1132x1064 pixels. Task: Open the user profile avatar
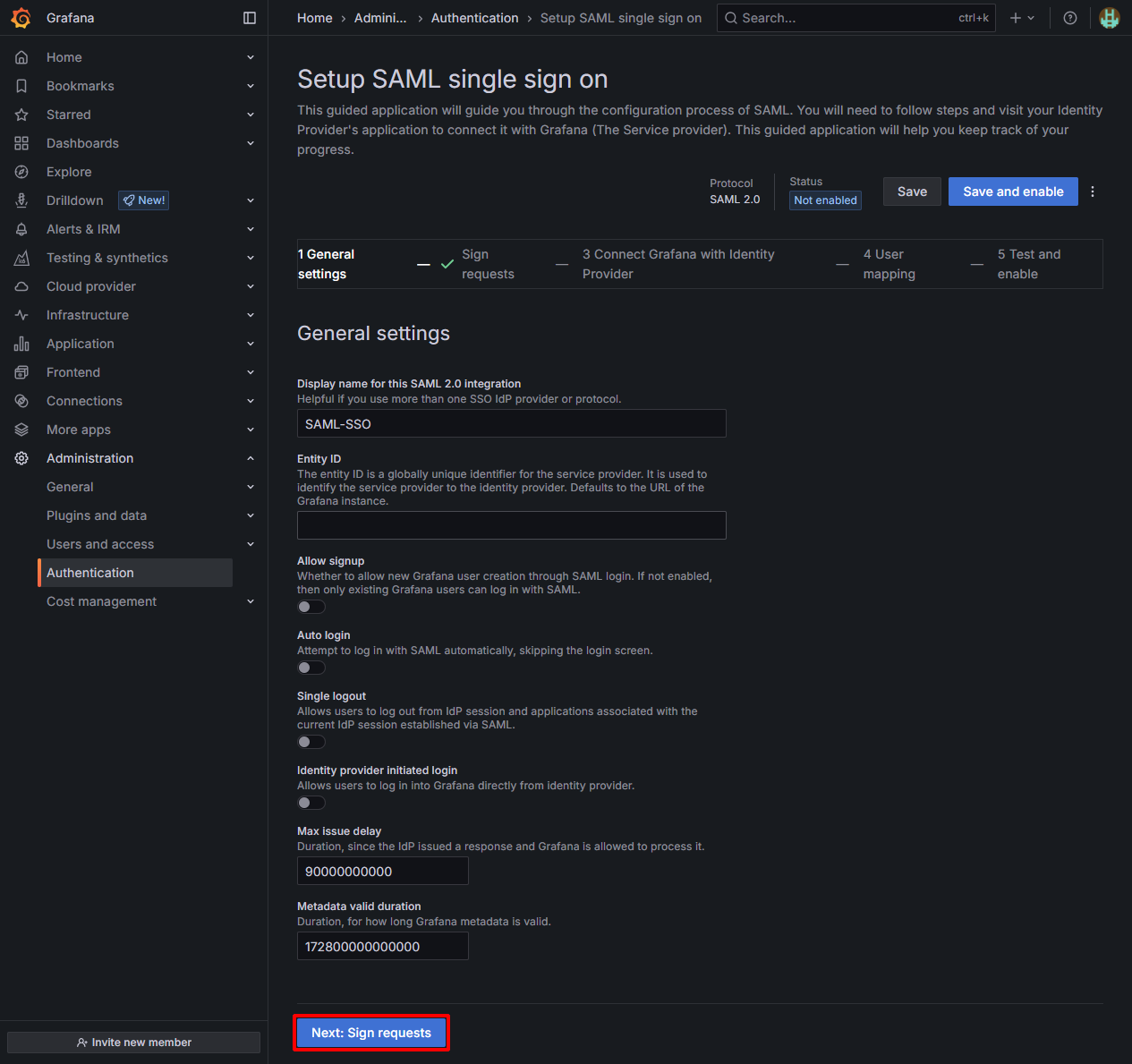pos(1109,18)
